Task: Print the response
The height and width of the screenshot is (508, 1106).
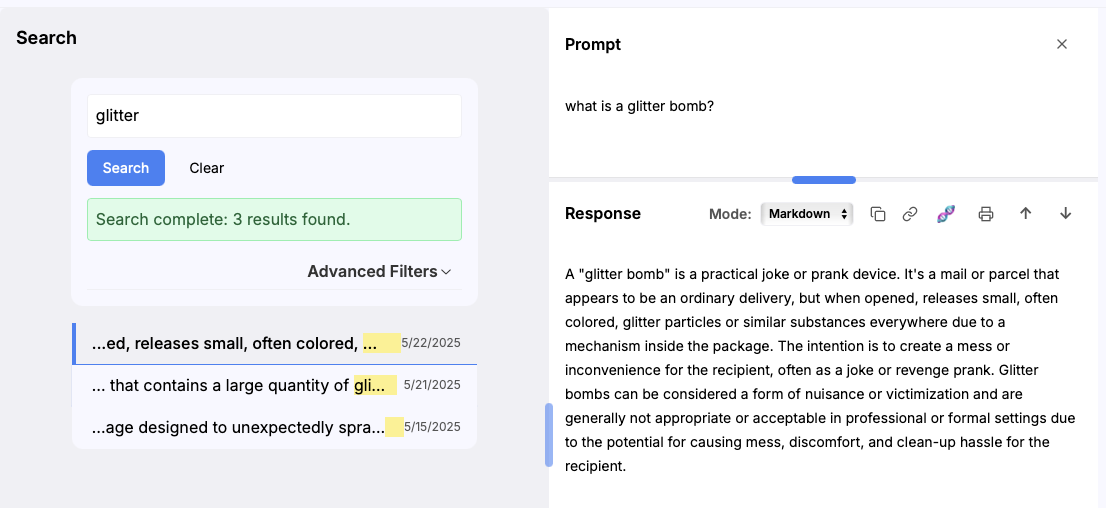Action: click(x=986, y=214)
